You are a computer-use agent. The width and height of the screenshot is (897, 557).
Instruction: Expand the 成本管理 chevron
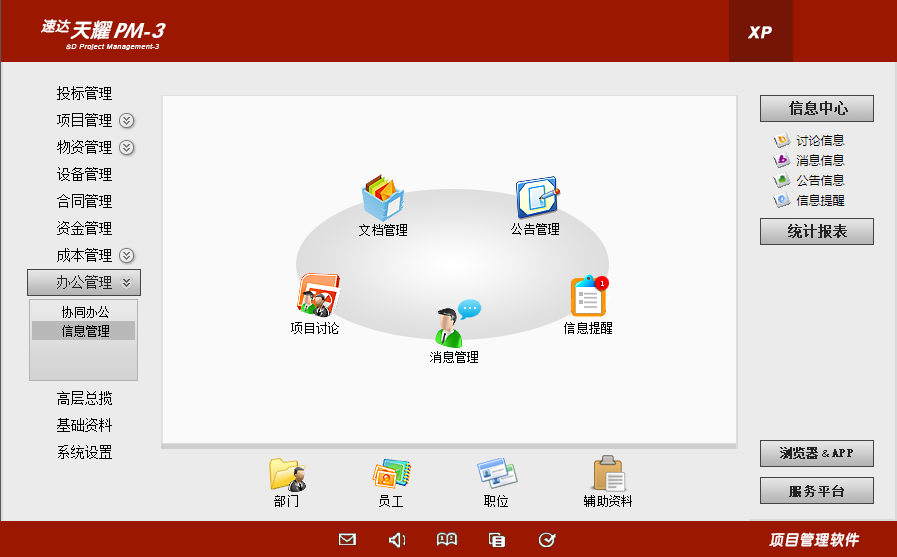[127, 256]
